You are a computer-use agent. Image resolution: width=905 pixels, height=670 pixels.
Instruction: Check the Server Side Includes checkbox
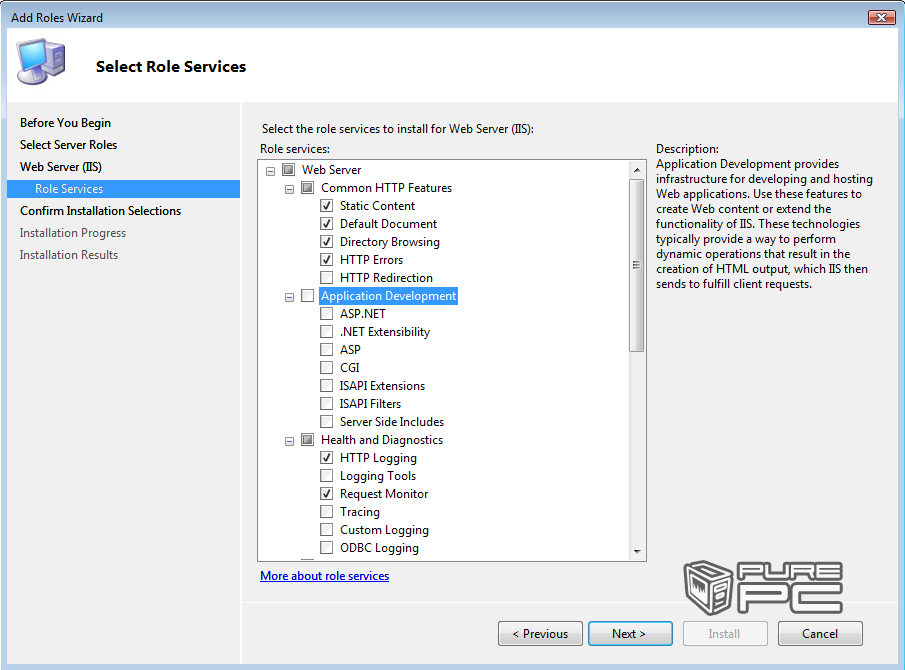pyautogui.click(x=327, y=421)
